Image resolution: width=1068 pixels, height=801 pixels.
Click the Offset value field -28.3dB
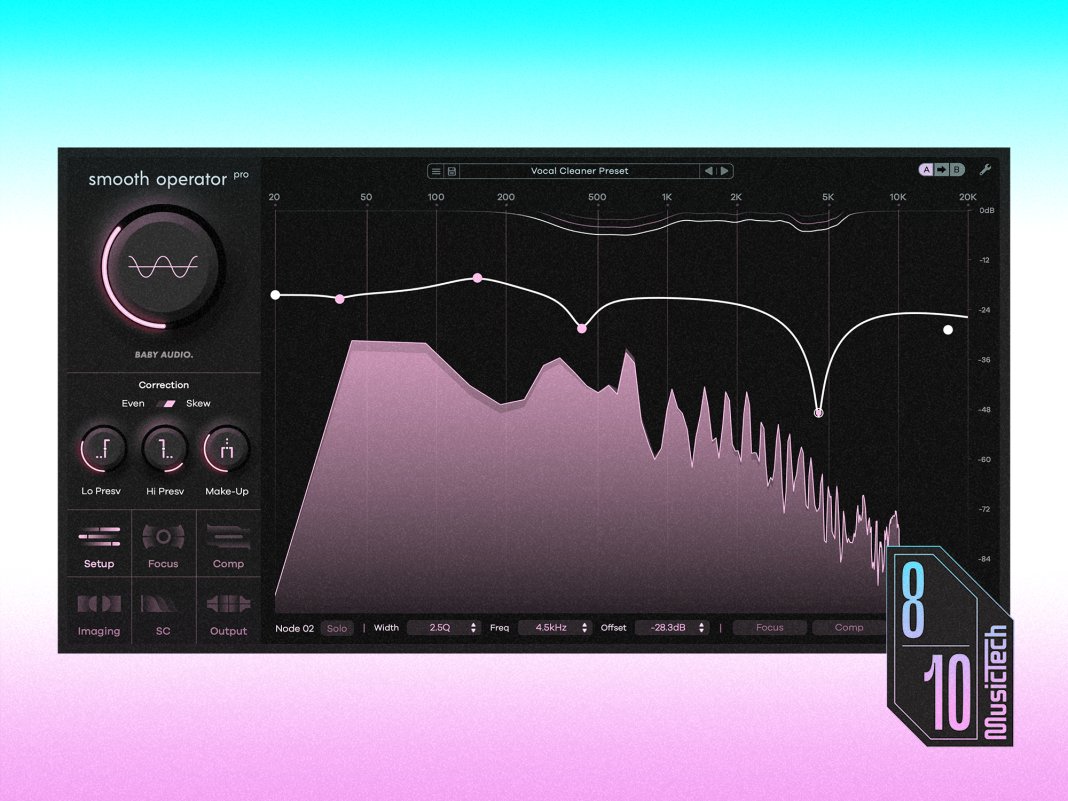point(668,627)
